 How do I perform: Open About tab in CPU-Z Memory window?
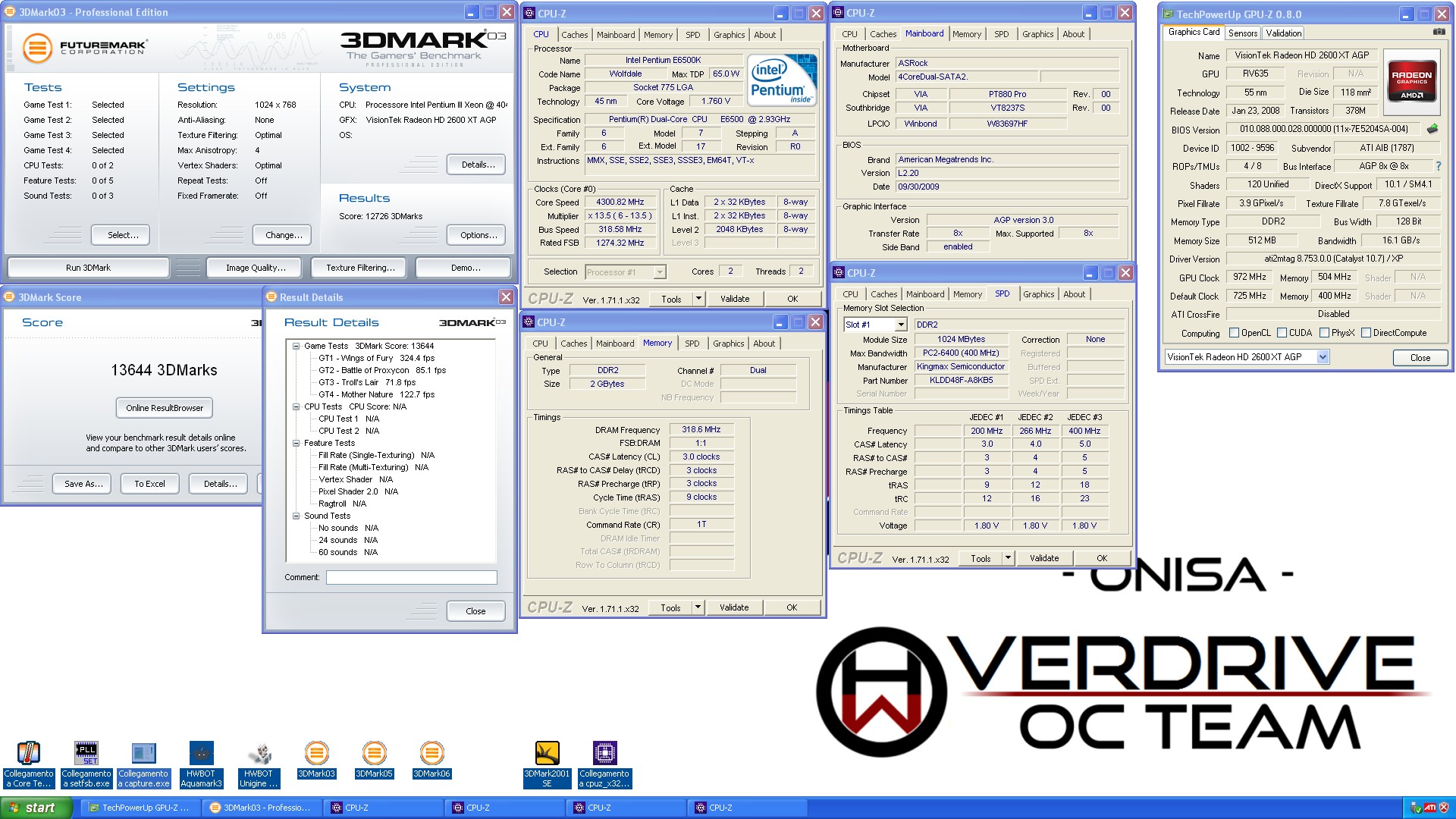pyautogui.click(x=764, y=344)
